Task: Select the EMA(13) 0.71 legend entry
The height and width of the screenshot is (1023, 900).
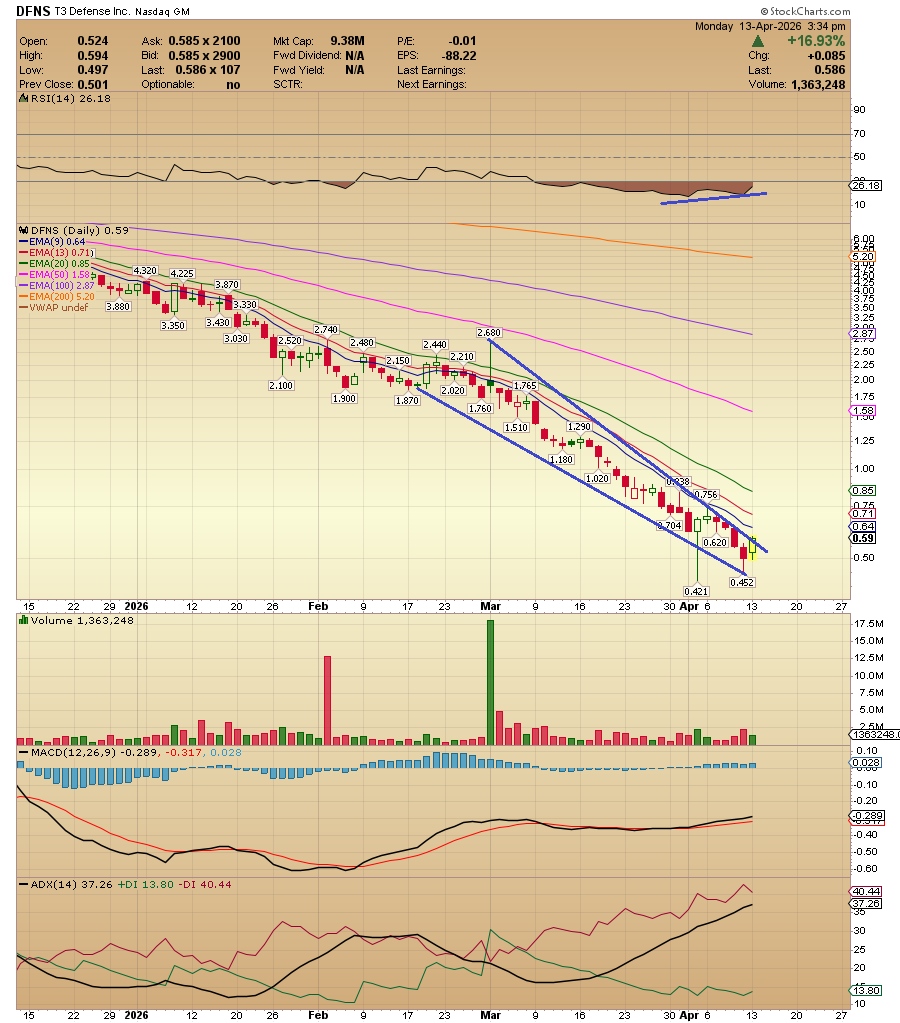Action: [x=55, y=252]
